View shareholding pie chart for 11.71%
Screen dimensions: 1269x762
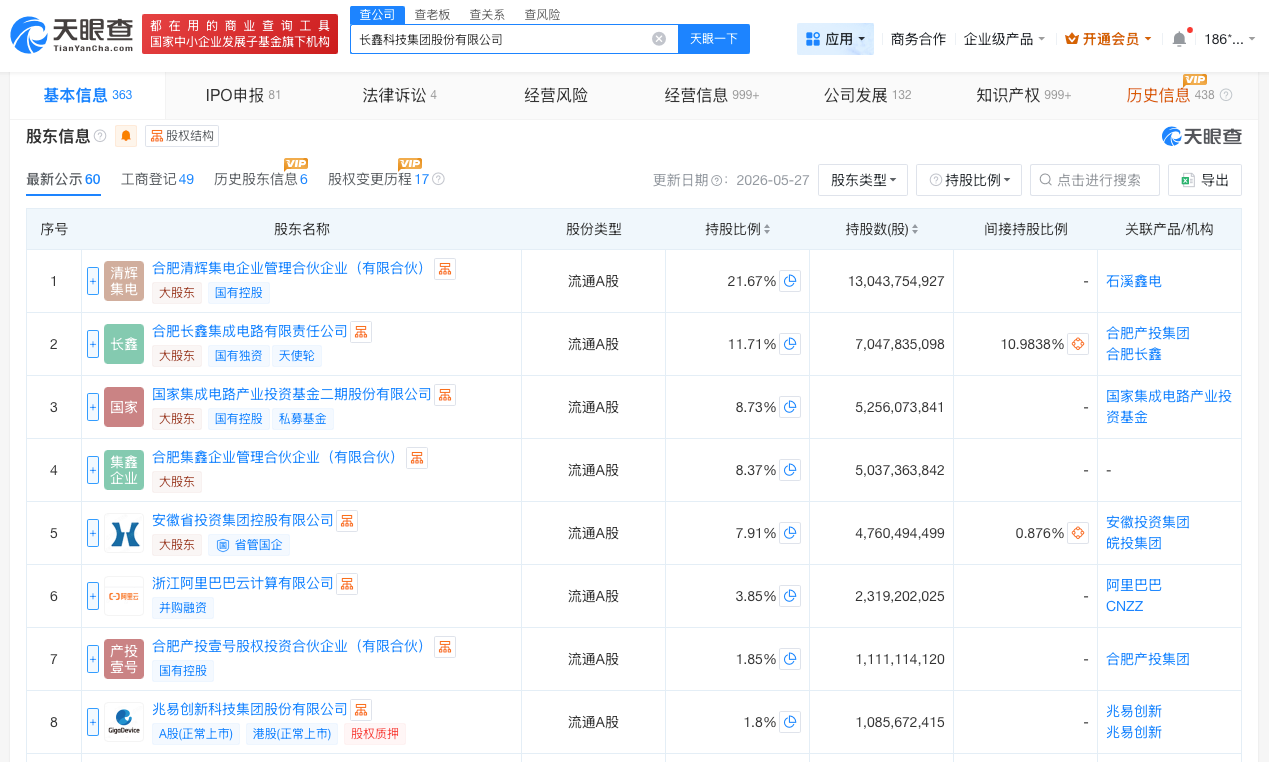tap(791, 344)
